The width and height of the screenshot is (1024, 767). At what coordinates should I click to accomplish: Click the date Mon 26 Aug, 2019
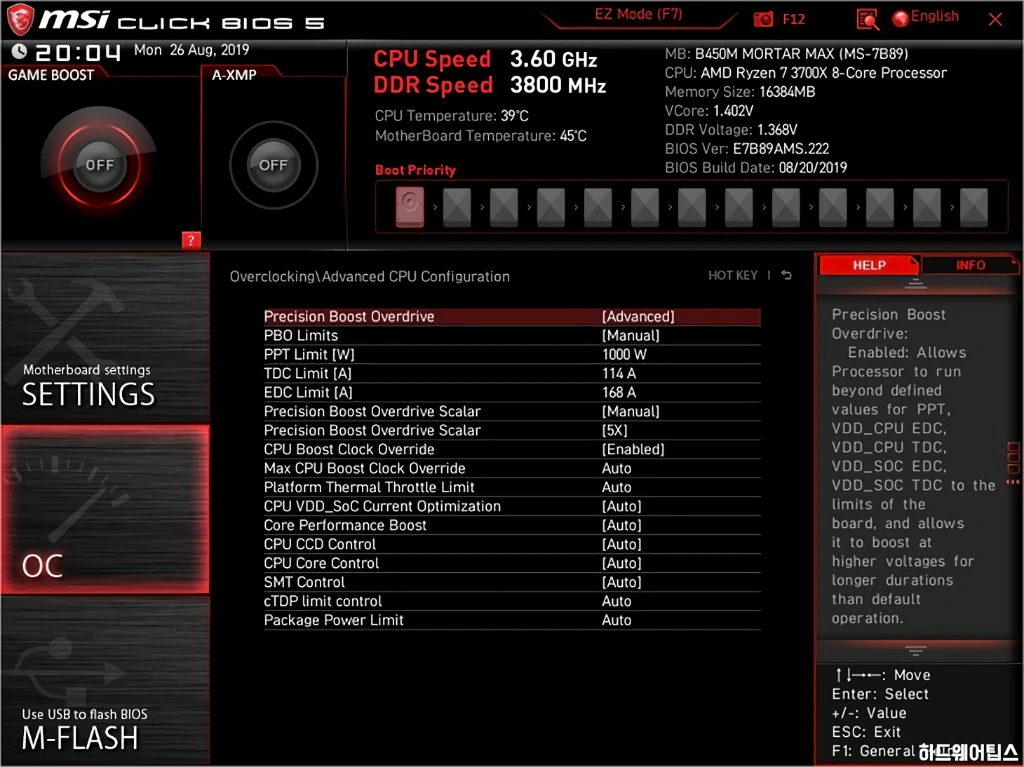point(191,50)
